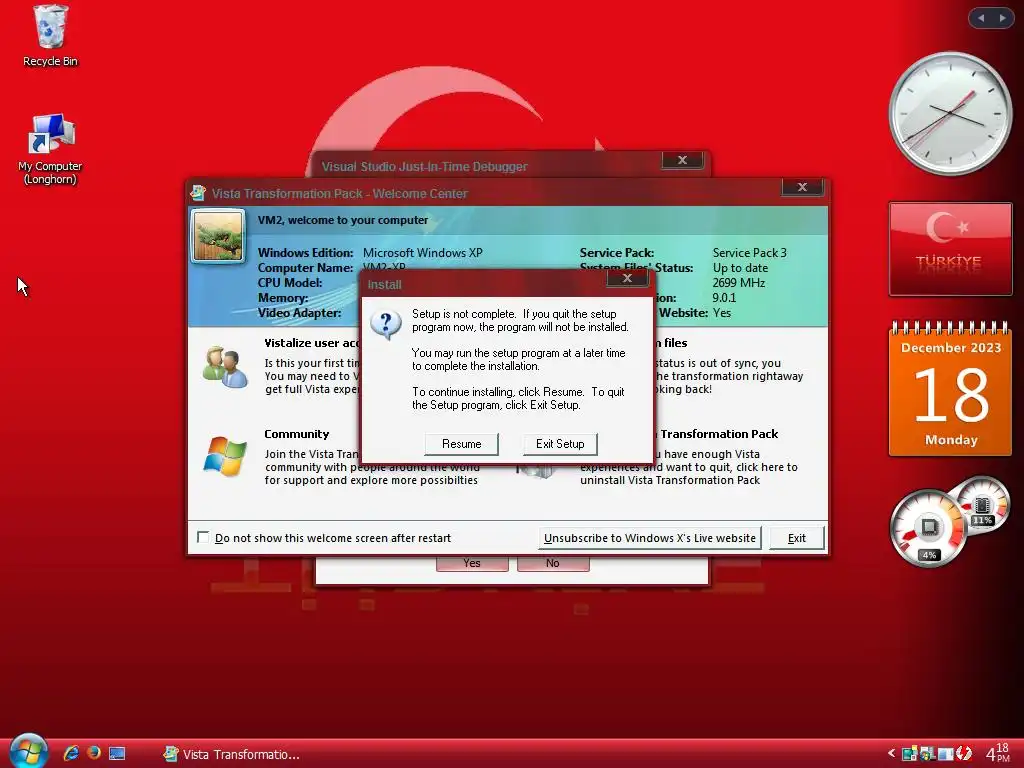This screenshot has width=1024, height=768.
Task: Click the 'Microsoft Windows XP' edition text
Action: click(423, 253)
